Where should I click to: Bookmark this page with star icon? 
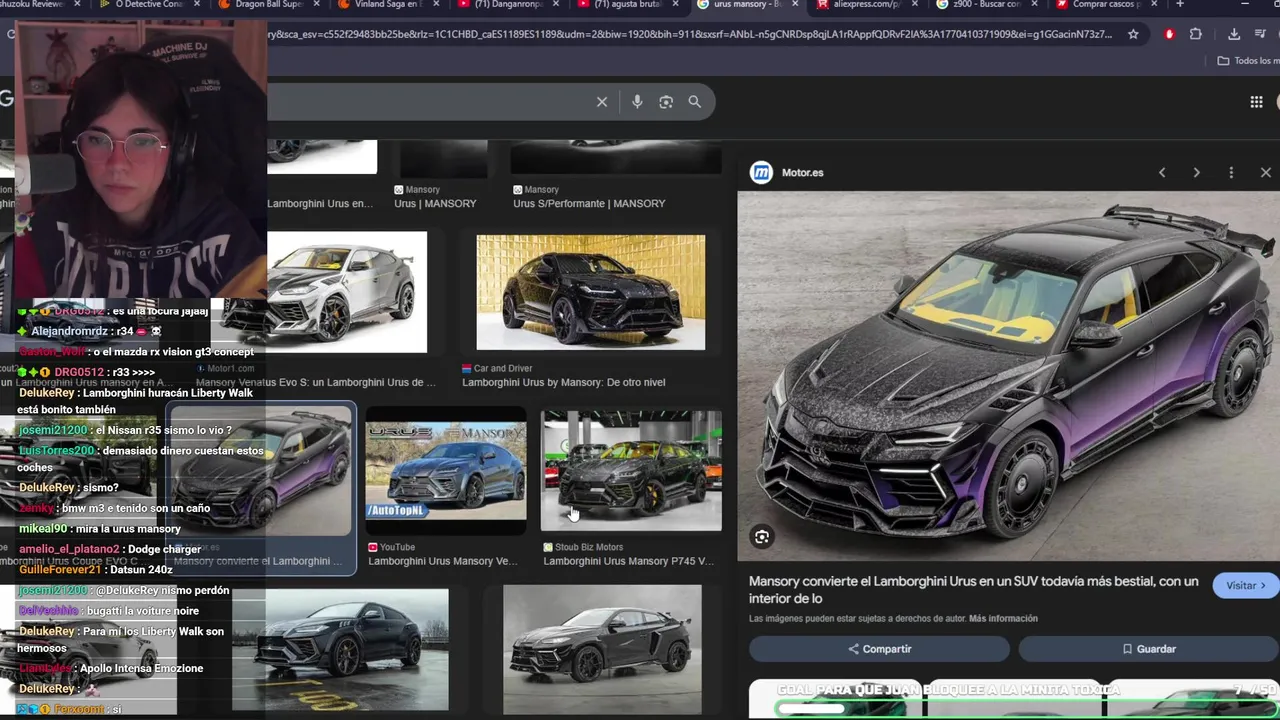coord(1133,34)
